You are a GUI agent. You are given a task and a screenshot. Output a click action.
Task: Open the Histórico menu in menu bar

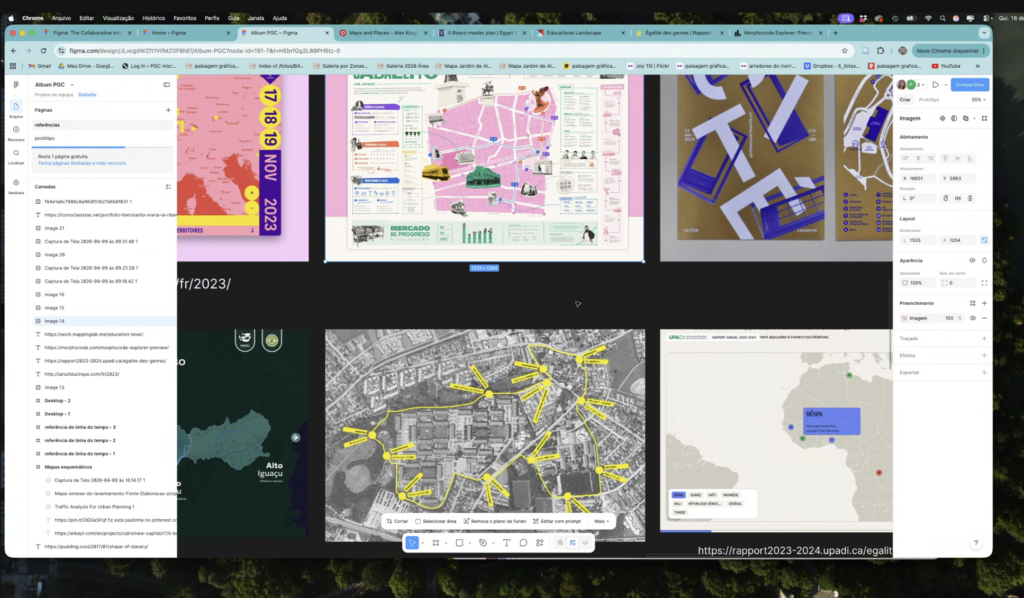153,17
